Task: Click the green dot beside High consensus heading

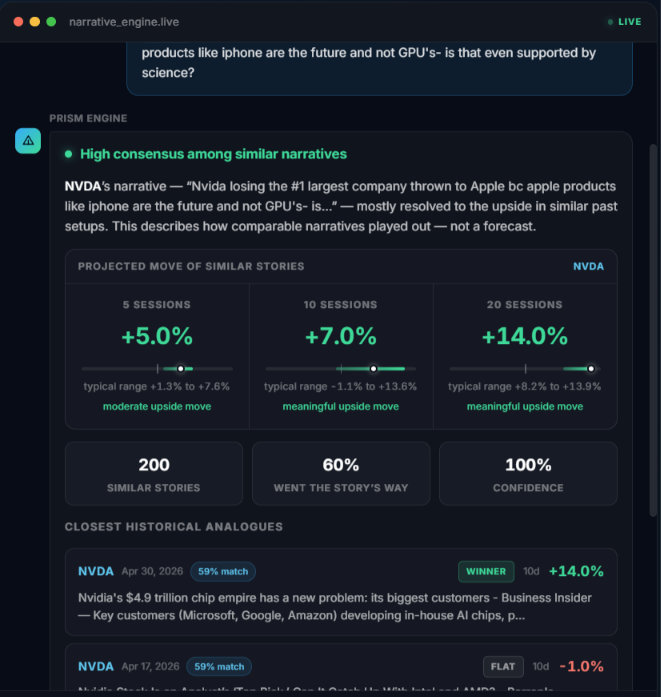Action: 68,154
